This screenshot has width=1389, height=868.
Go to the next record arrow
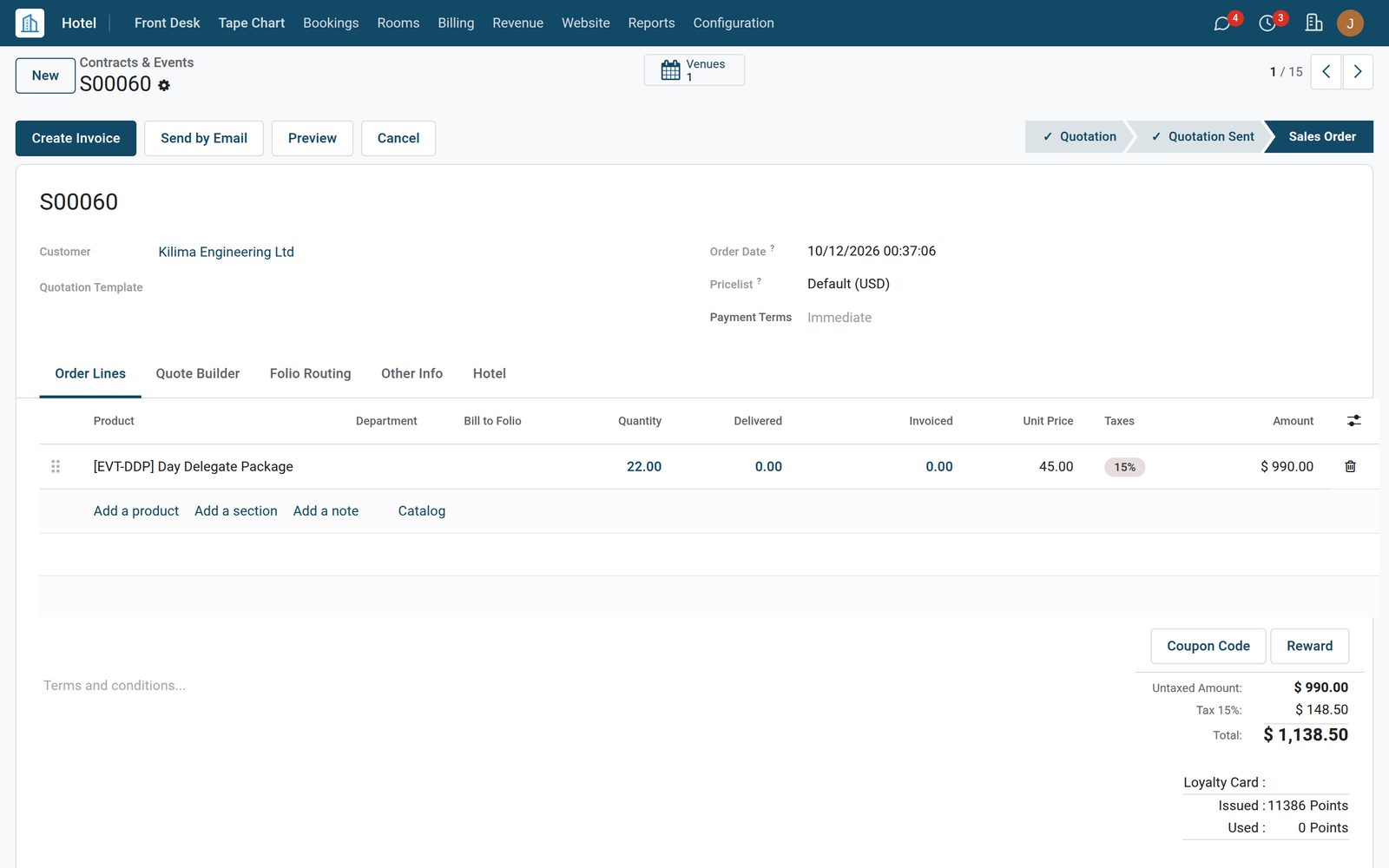click(x=1358, y=72)
